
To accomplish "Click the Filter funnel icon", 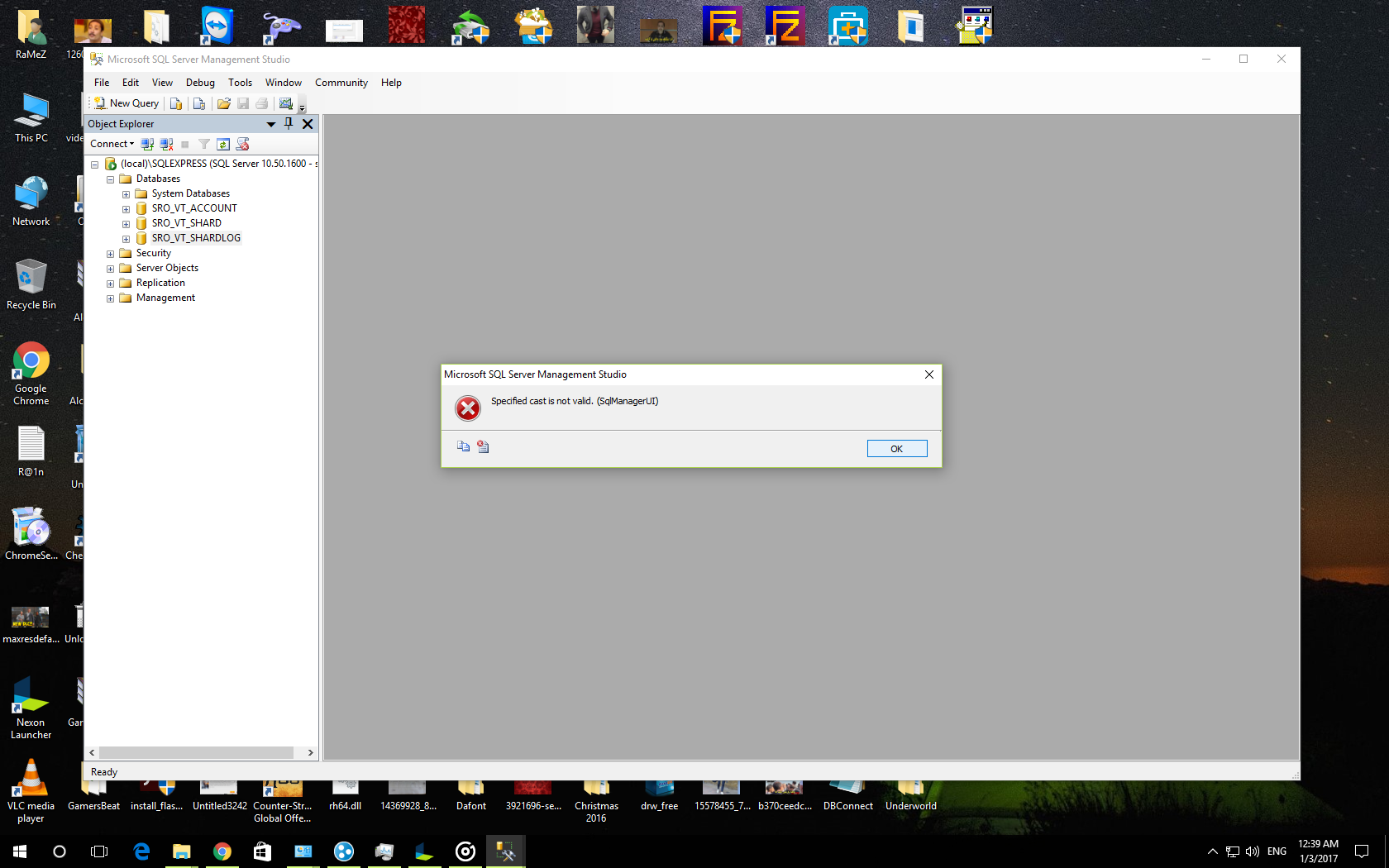I will point(204,144).
